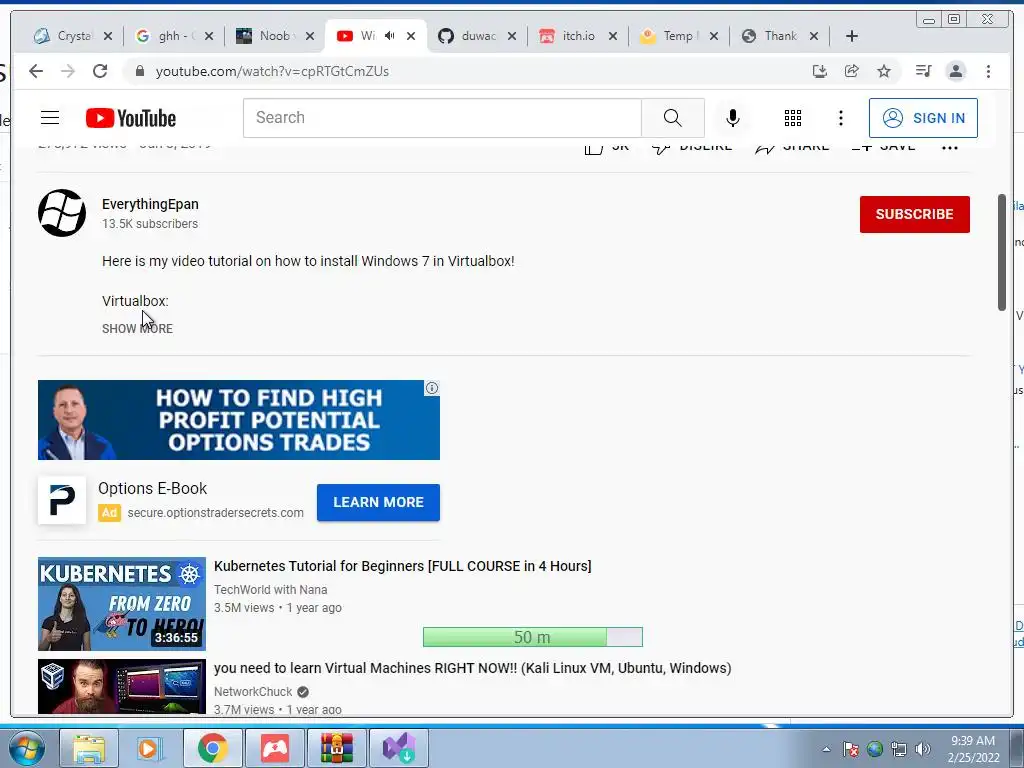Open Kubernetes Tutorial for Beginners title
Viewport: 1024px width, 768px height.
402,566
